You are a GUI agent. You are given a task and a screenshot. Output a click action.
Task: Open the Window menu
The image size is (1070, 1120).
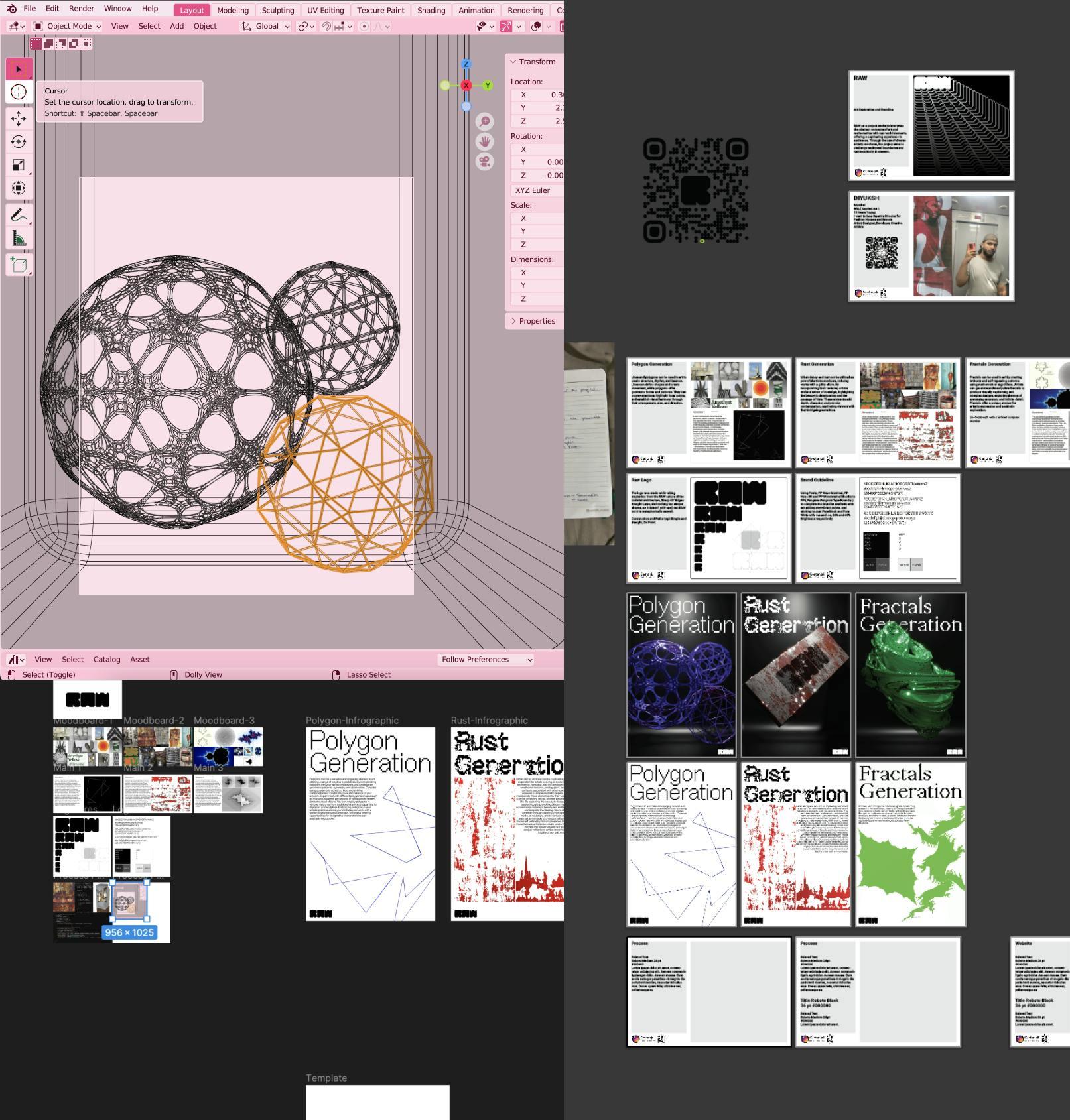click(x=118, y=9)
